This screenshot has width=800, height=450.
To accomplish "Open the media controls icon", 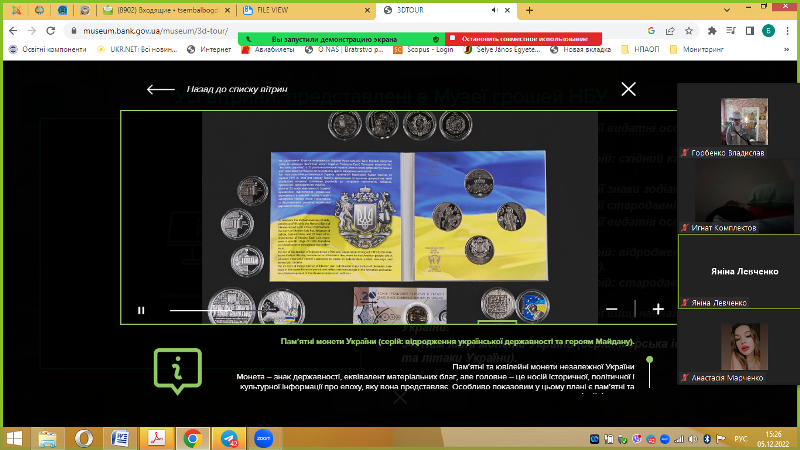I will [731, 31].
